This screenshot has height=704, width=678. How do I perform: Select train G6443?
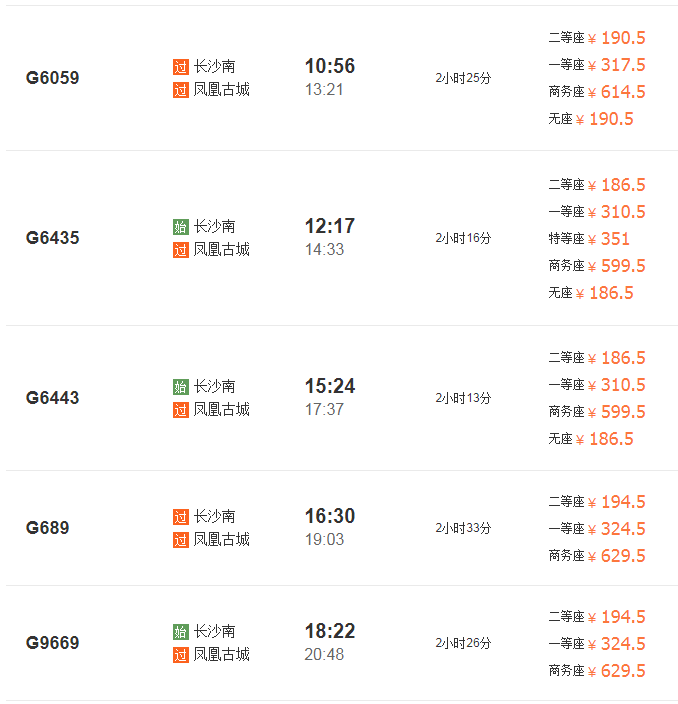click(52, 398)
